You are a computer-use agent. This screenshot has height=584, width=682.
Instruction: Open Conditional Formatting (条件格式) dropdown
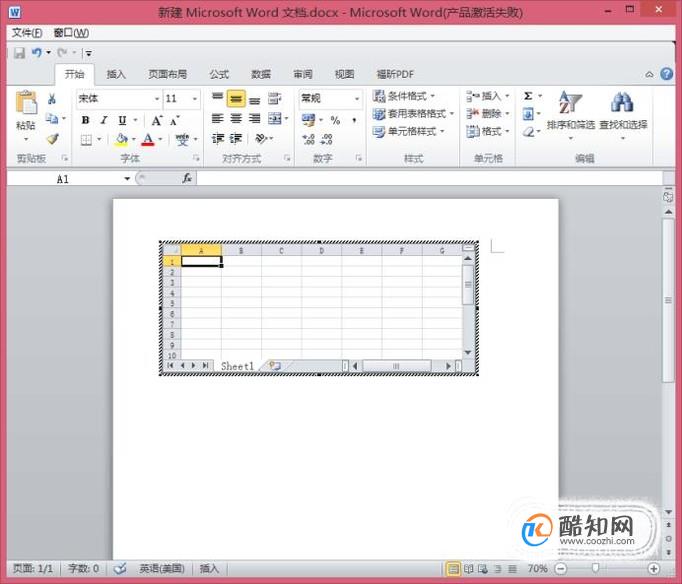(x=404, y=96)
